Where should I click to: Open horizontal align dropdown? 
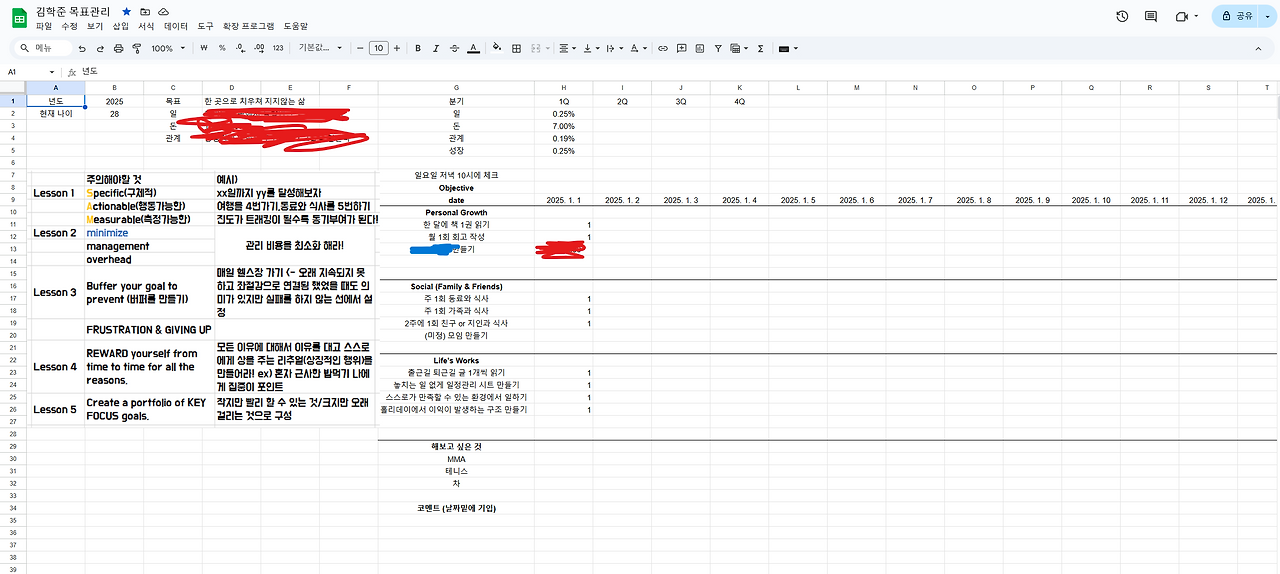pos(567,48)
